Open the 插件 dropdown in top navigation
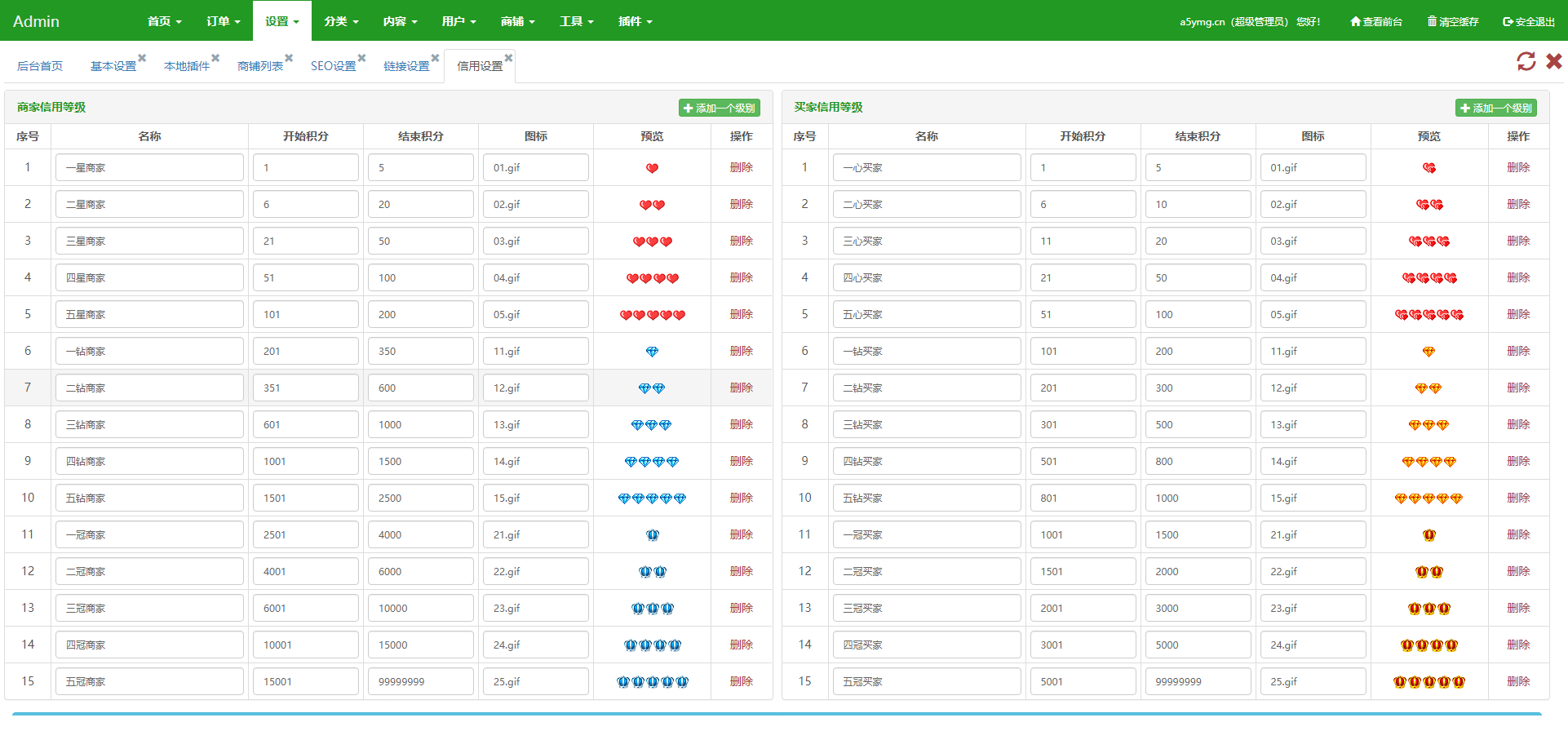Viewport: 1568px width, 740px height. pyautogui.click(x=635, y=21)
